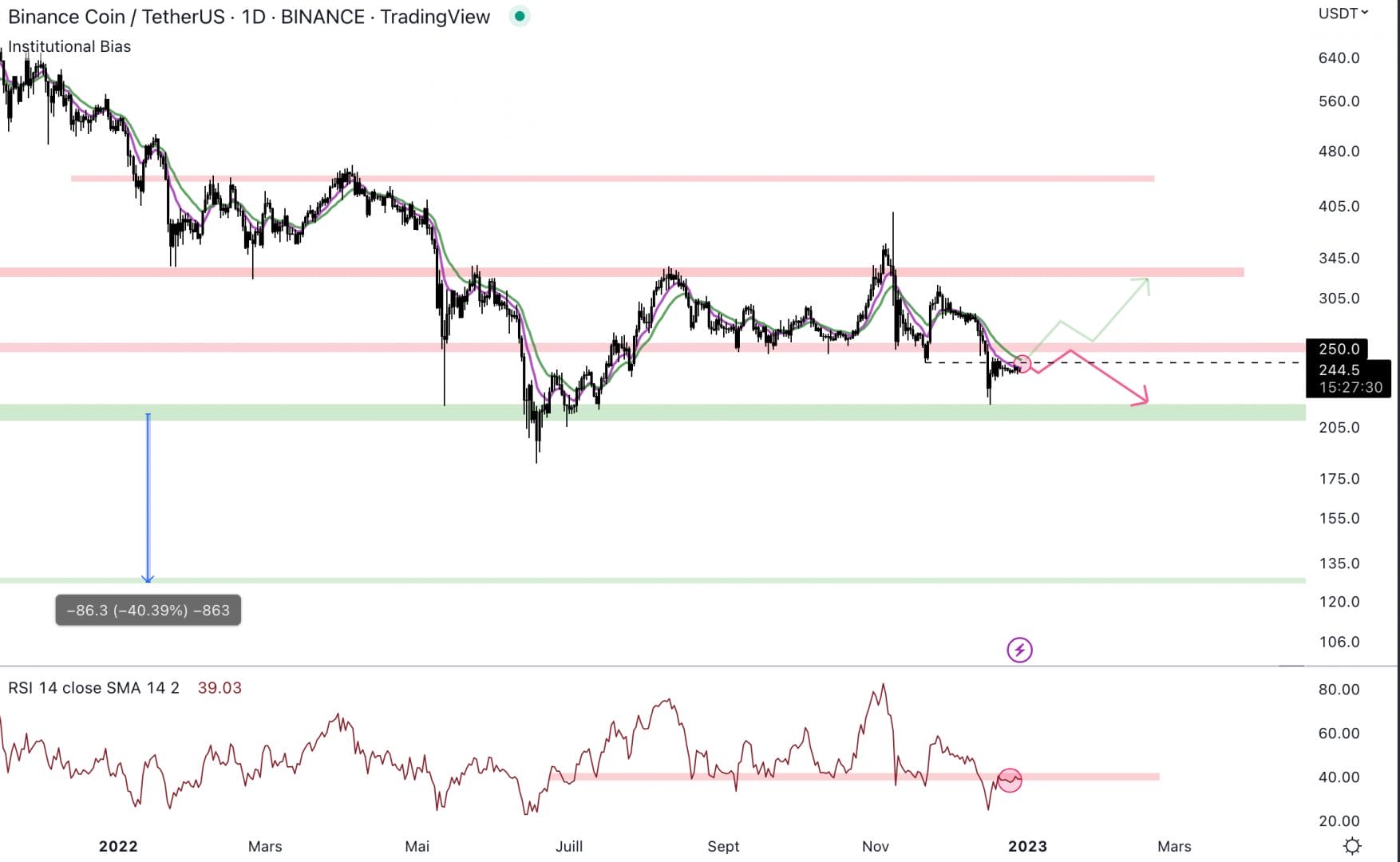
Task: Click the 15:27:30 candle countdown timer
Action: coord(1349,387)
